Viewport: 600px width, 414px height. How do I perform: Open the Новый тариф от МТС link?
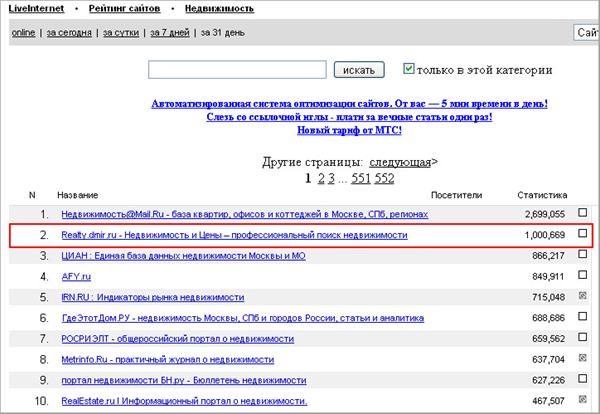(349, 130)
